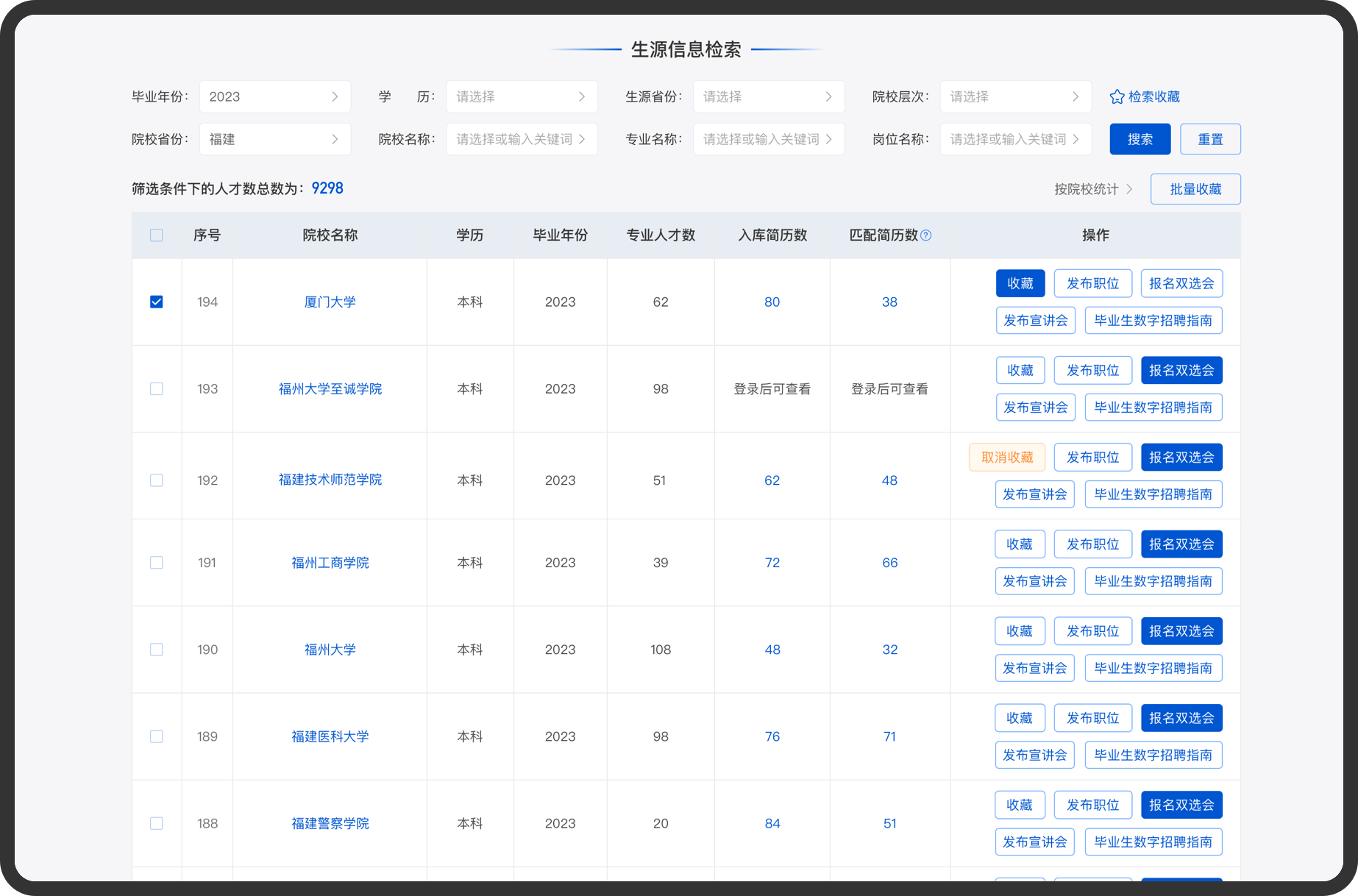Click 收藏 for 福建医科大学 row

(x=1020, y=718)
